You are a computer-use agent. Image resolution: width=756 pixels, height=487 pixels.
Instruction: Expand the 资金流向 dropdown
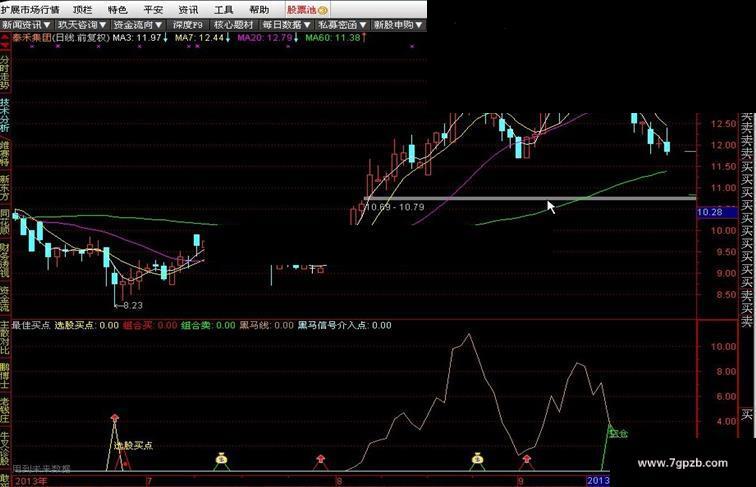click(x=137, y=25)
